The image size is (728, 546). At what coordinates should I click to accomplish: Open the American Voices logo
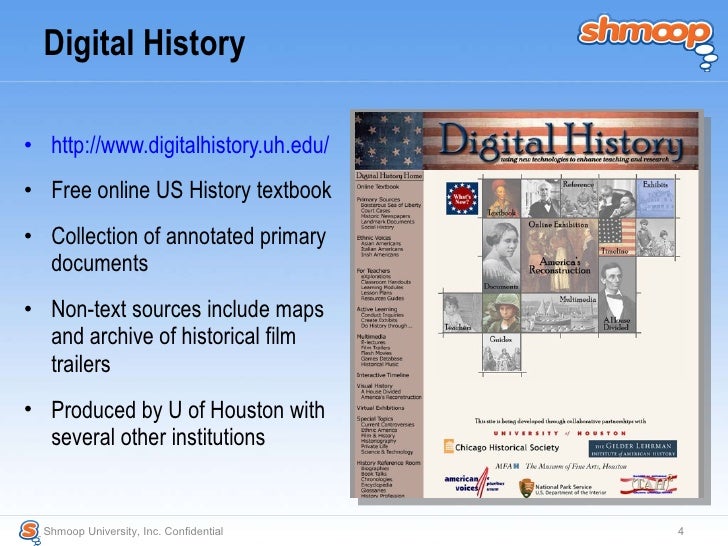point(474,483)
